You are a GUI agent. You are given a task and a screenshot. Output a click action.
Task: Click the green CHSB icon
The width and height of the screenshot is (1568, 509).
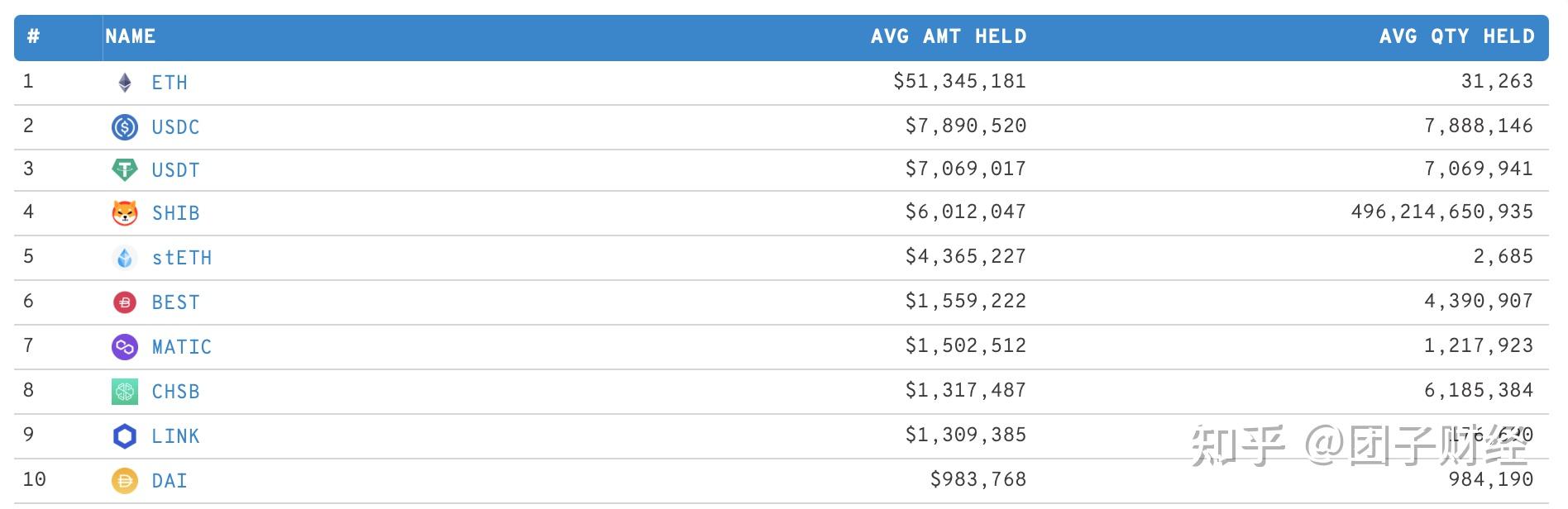pyautogui.click(x=125, y=392)
